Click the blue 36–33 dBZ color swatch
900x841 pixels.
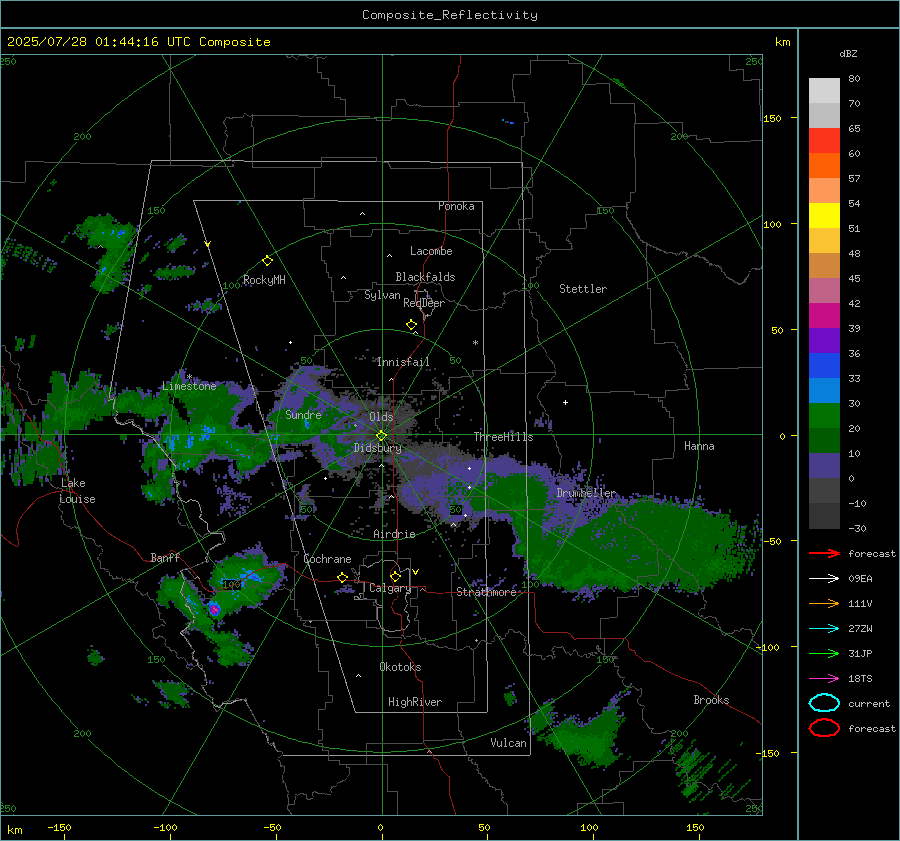coord(824,366)
